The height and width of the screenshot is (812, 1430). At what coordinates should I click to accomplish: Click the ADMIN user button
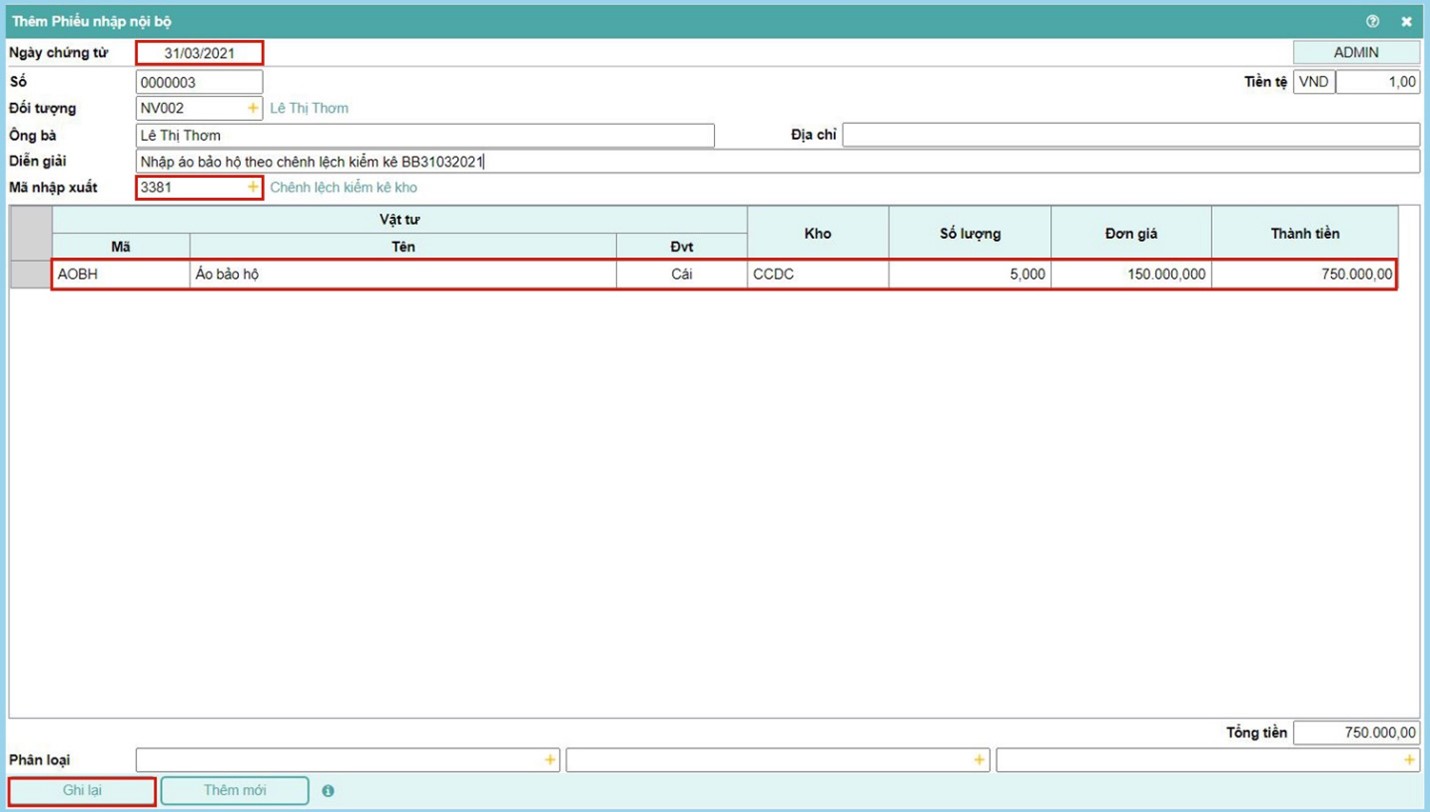[x=1356, y=53]
